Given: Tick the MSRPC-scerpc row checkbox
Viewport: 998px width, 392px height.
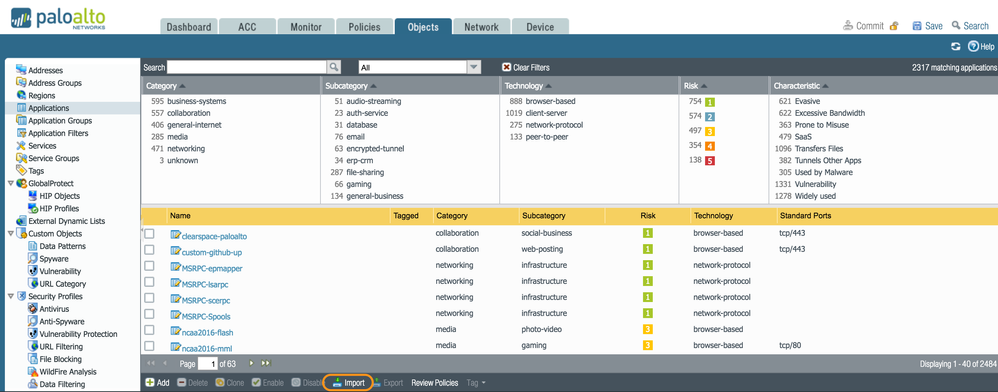Looking at the screenshot, I should [x=149, y=297].
